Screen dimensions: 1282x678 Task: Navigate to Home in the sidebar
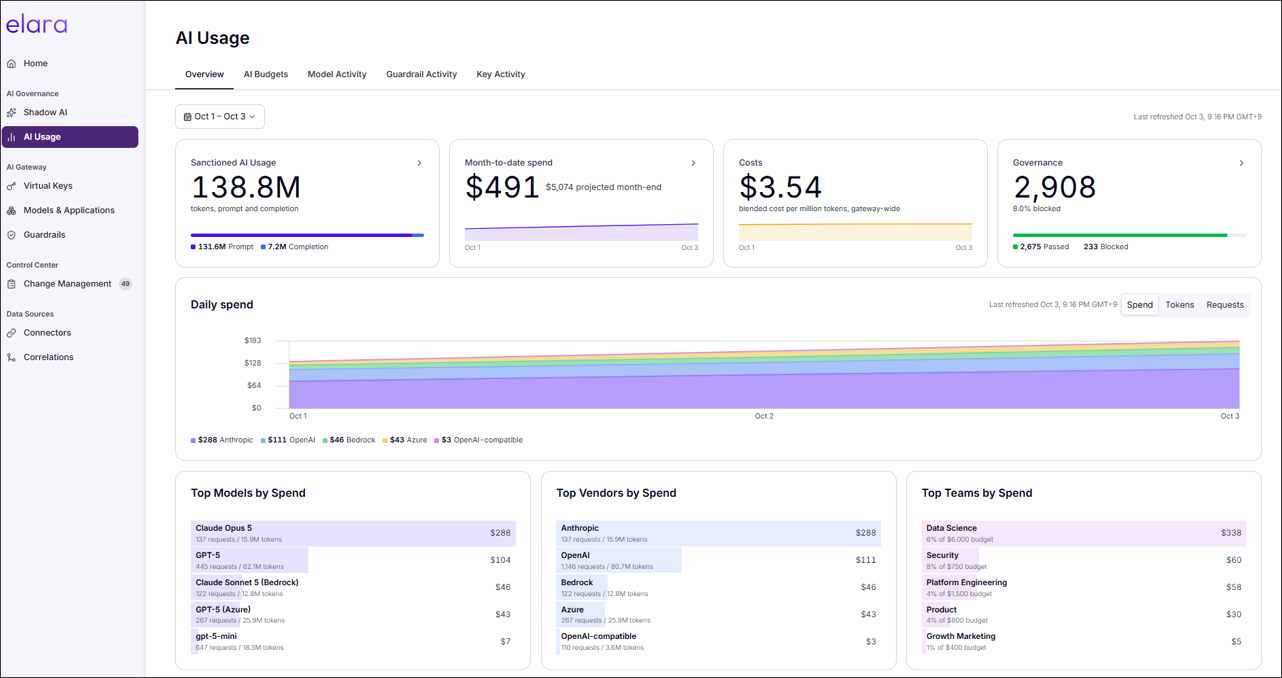coord(70,63)
